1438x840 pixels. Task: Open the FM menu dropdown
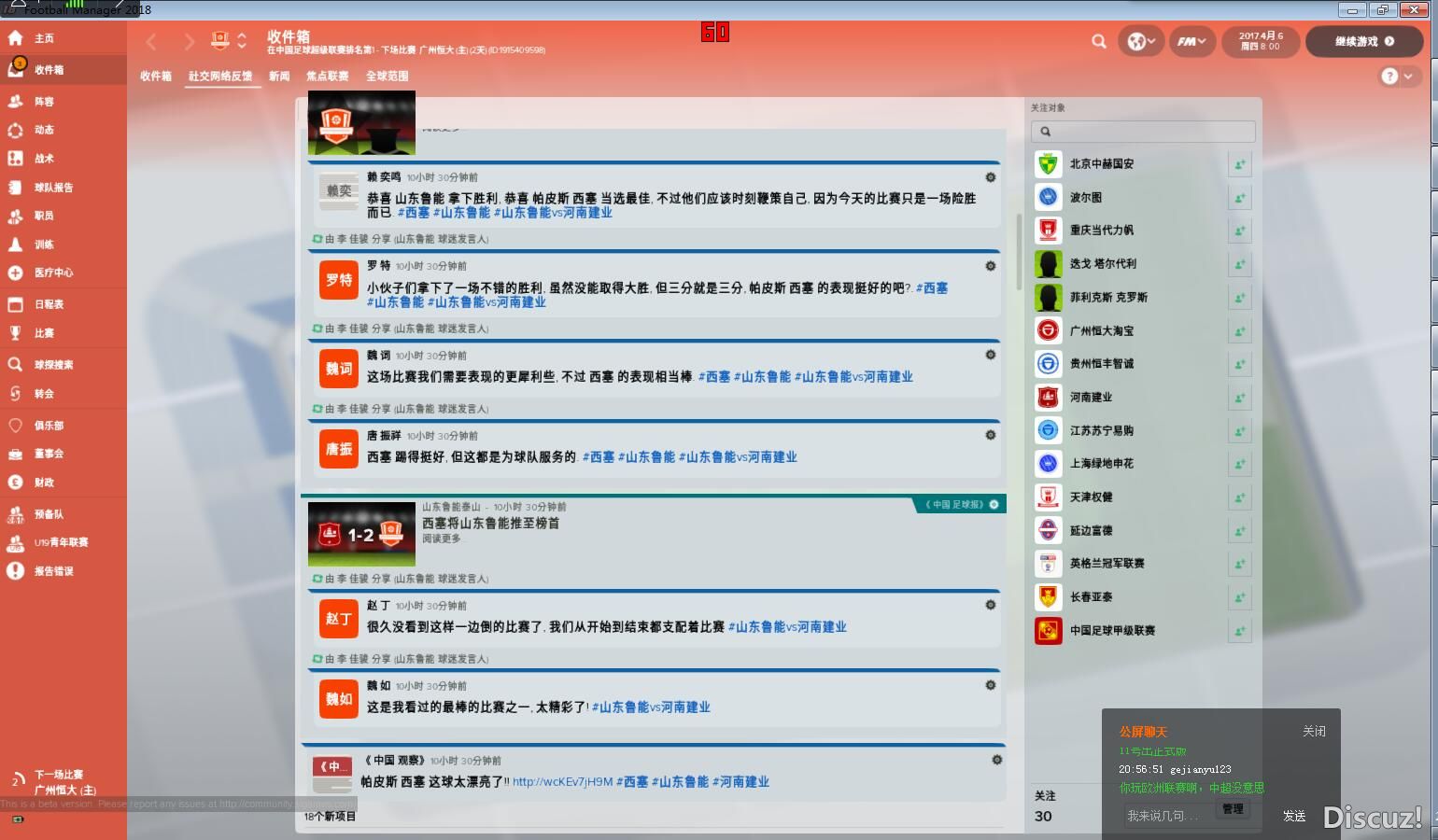coord(1191,41)
